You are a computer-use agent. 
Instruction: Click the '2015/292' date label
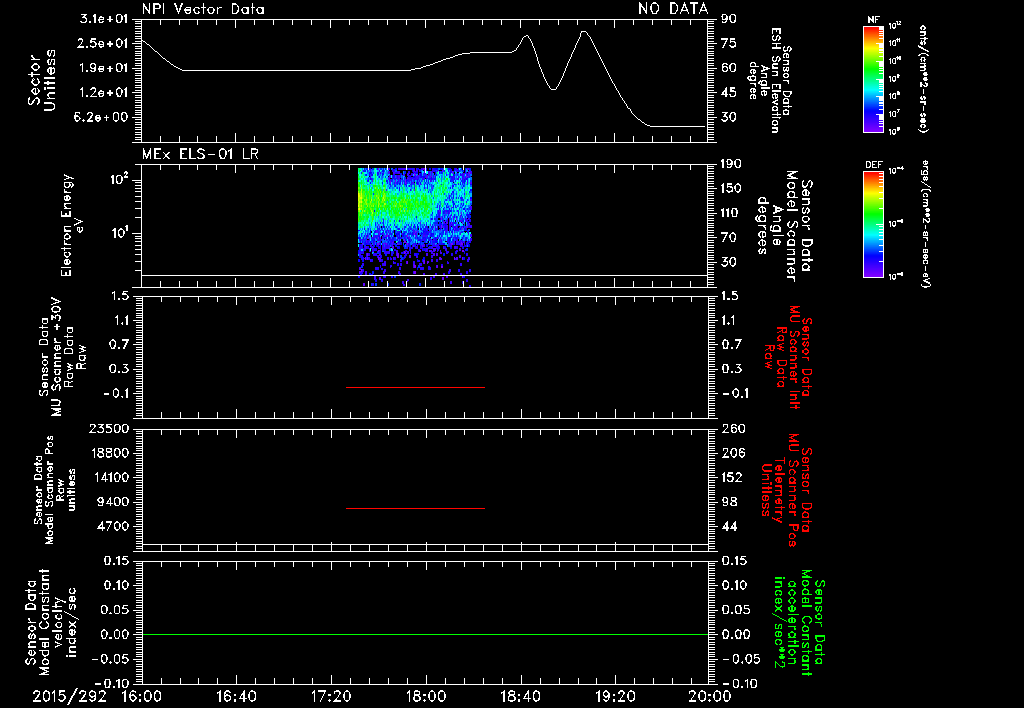pyautogui.click(x=69, y=696)
